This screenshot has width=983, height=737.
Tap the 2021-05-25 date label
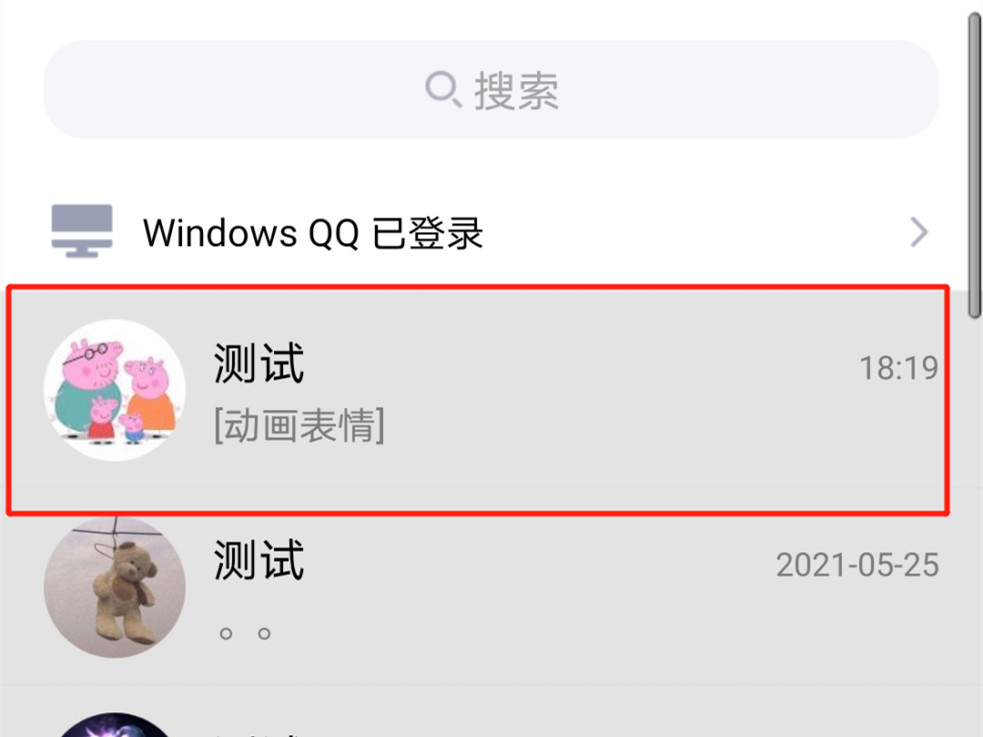click(x=857, y=565)
